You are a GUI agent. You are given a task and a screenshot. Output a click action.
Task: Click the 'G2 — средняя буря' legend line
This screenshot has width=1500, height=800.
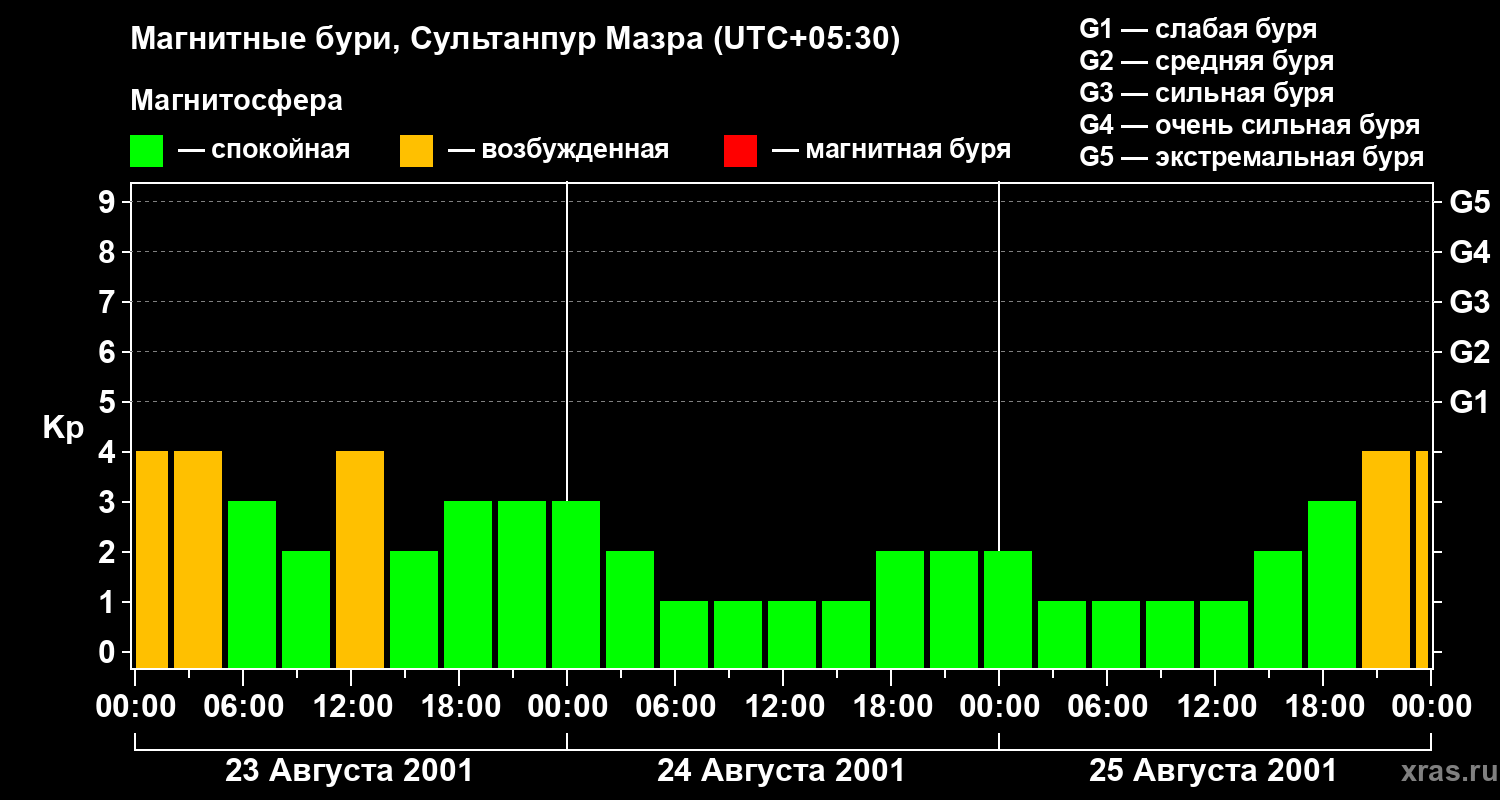[1207, 61]
